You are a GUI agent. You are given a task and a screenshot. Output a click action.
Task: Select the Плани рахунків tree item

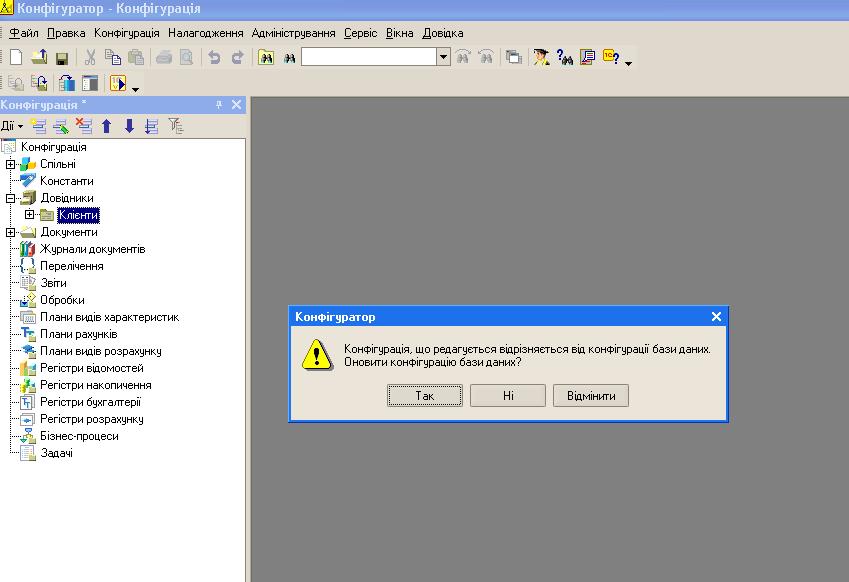coord(79,334)
